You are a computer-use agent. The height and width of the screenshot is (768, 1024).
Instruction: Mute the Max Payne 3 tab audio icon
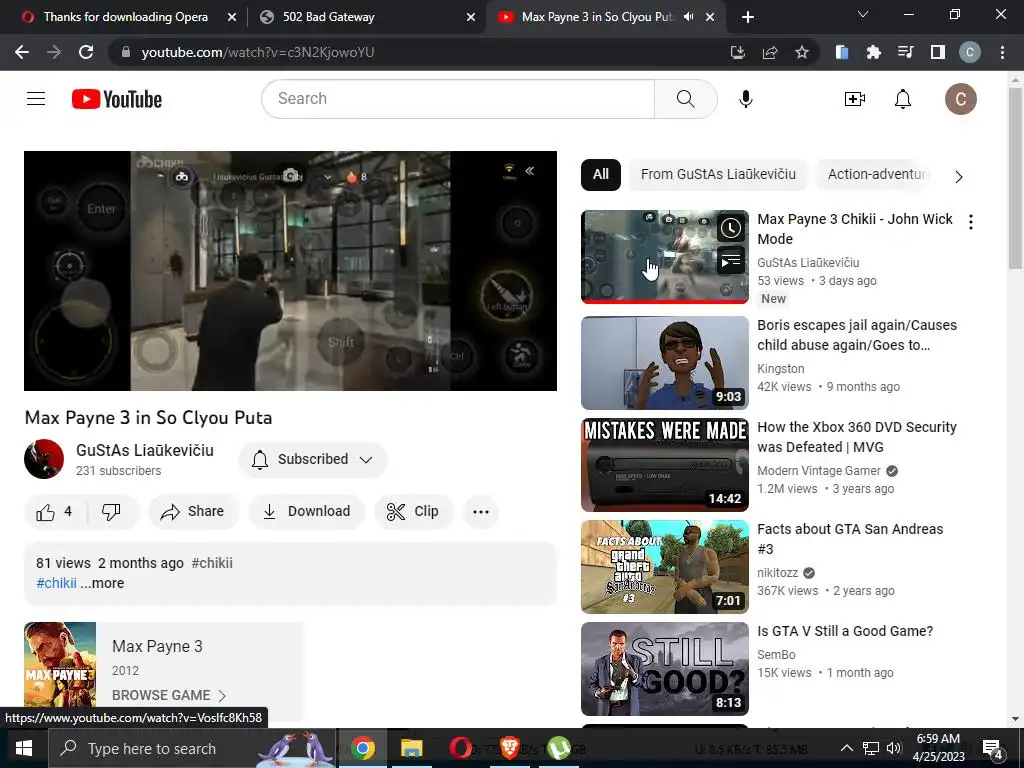pos(688,17)
